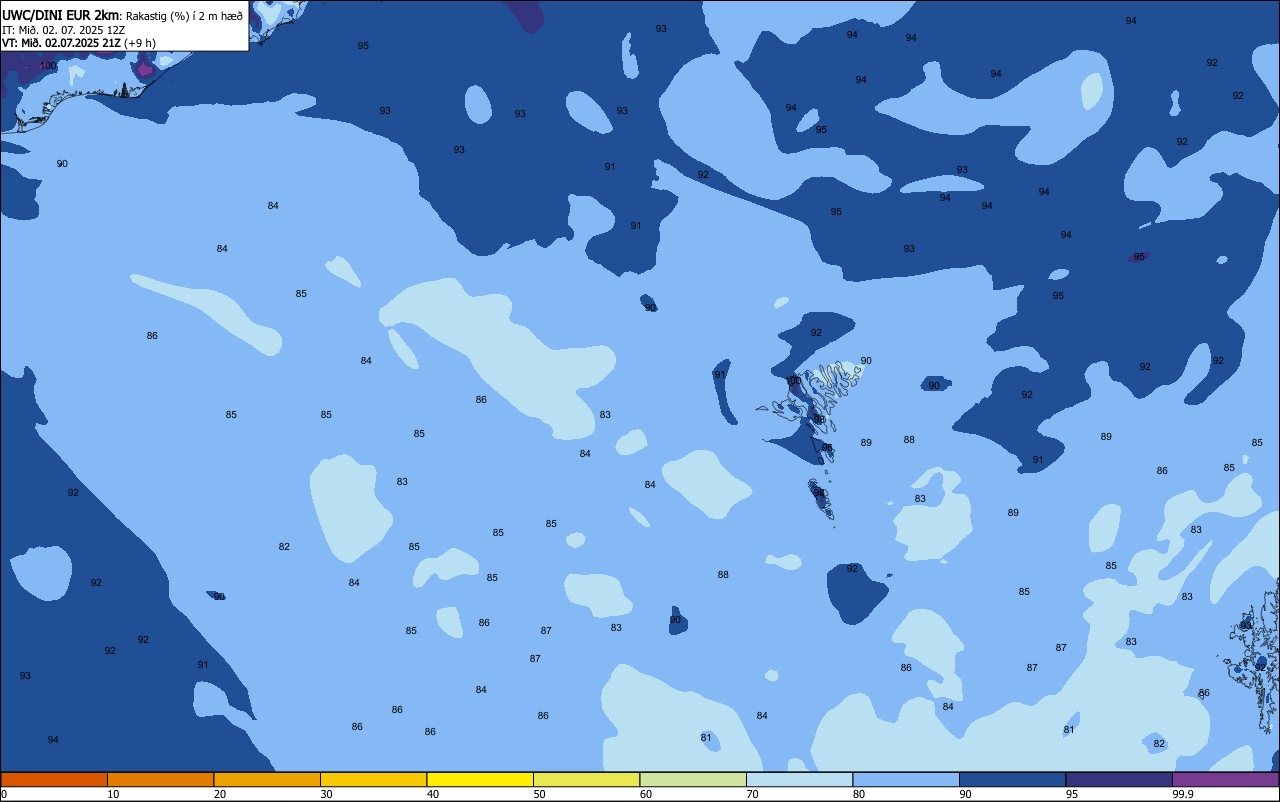Screen dimensions: 1280x802
Task: Click the 95 value inside the purple patch
Action: point(1139,257)
